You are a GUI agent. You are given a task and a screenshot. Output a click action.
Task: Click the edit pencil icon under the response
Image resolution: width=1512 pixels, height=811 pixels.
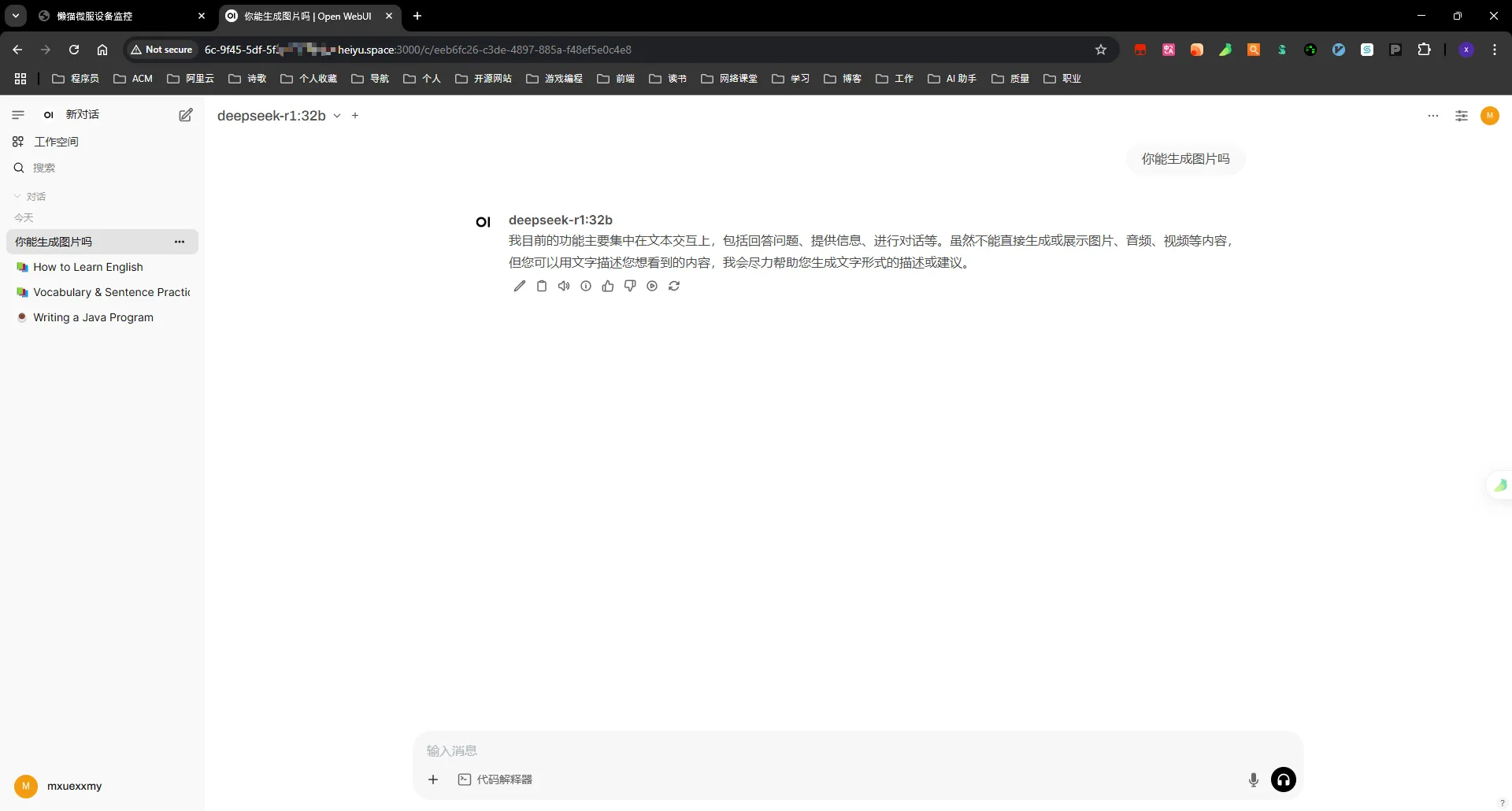(x=520, y=286)
